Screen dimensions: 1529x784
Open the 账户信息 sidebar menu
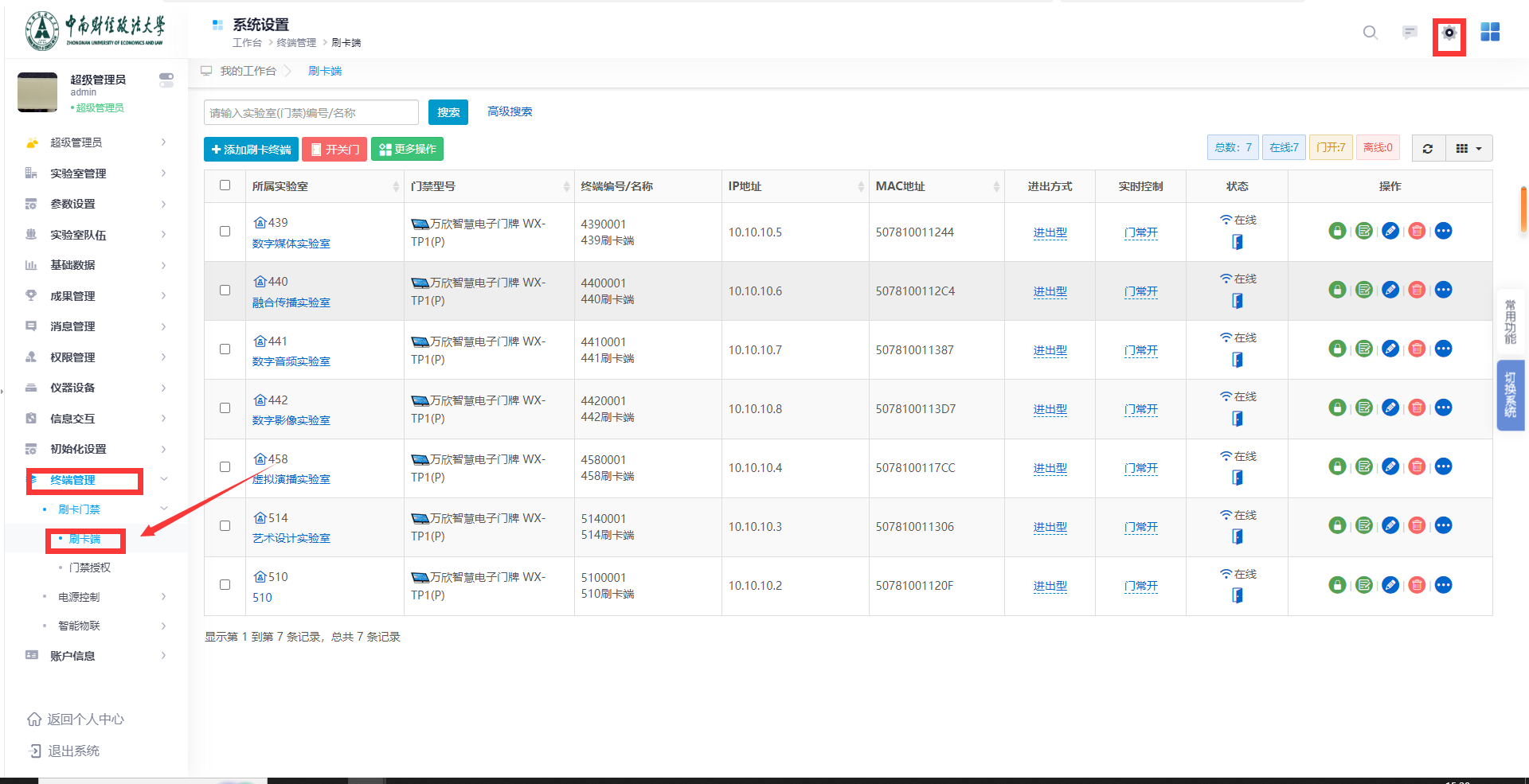coord(96,656)
